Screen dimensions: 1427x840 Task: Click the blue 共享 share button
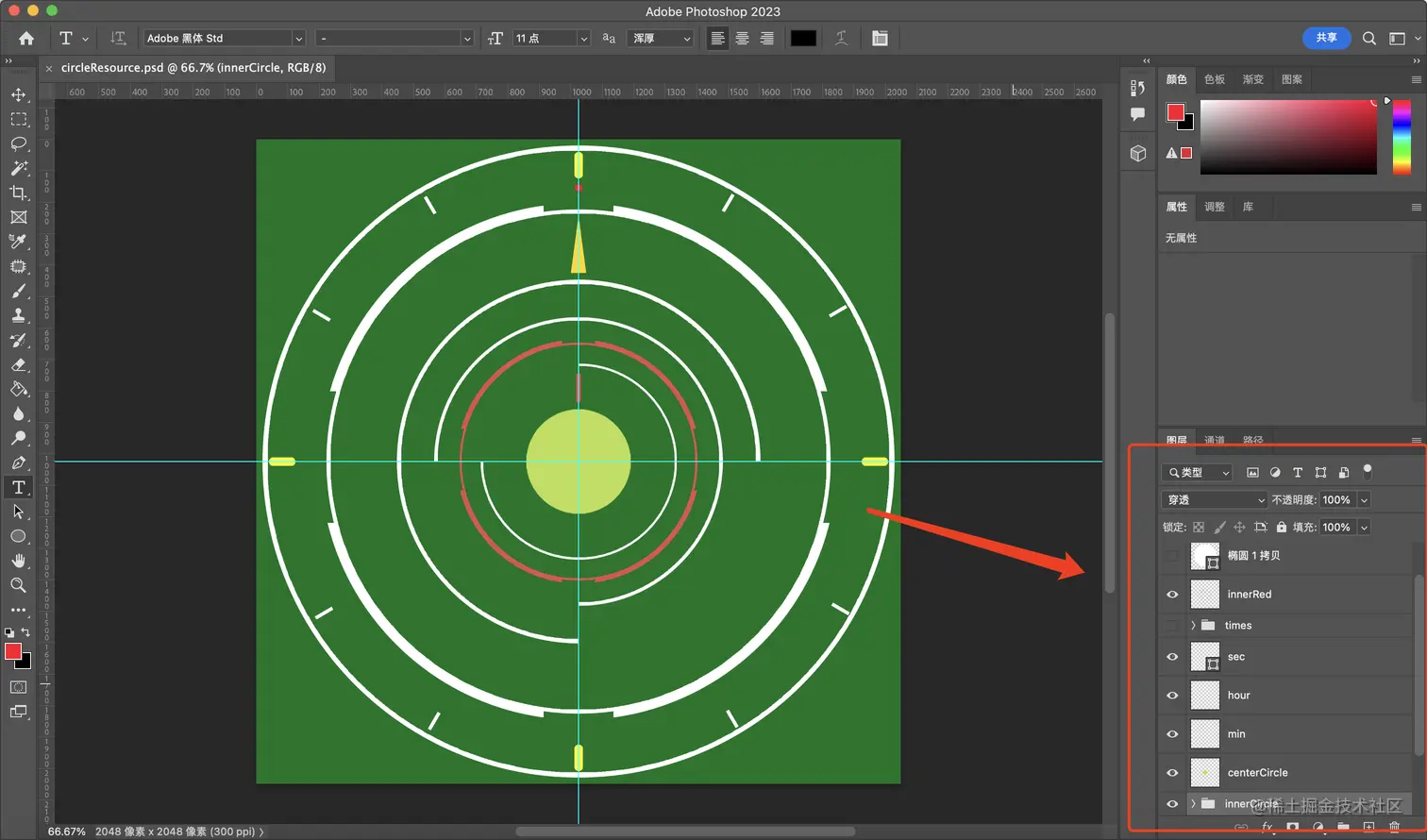[x=1326, y=38]
